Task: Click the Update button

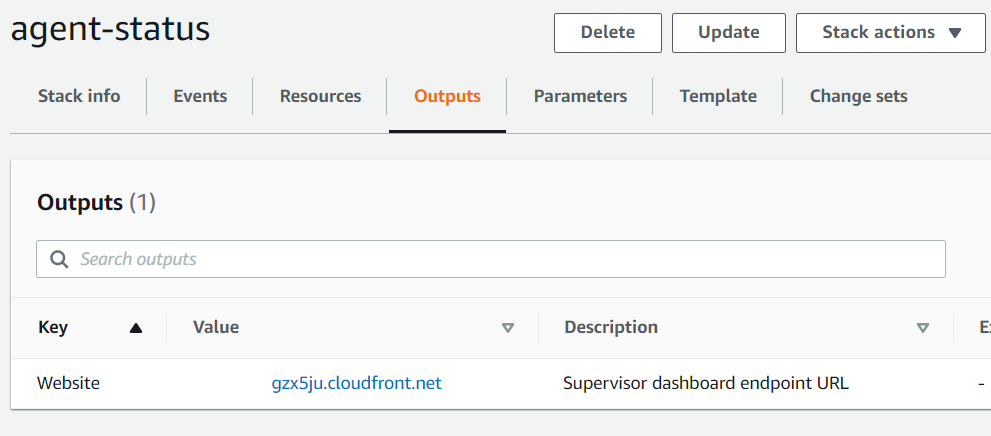Action: pos(728,32)
